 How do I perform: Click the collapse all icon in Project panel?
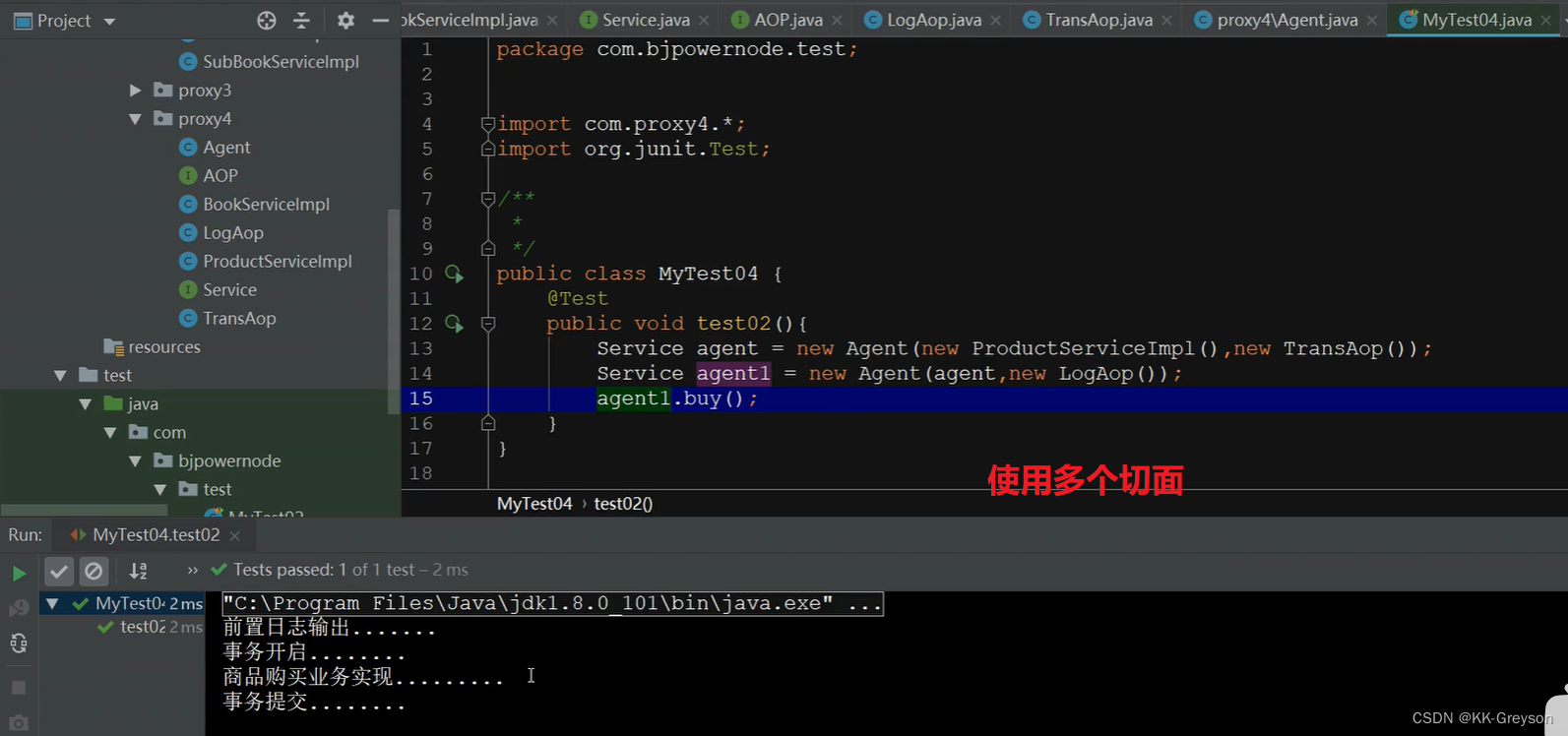[x=301, y=21]
